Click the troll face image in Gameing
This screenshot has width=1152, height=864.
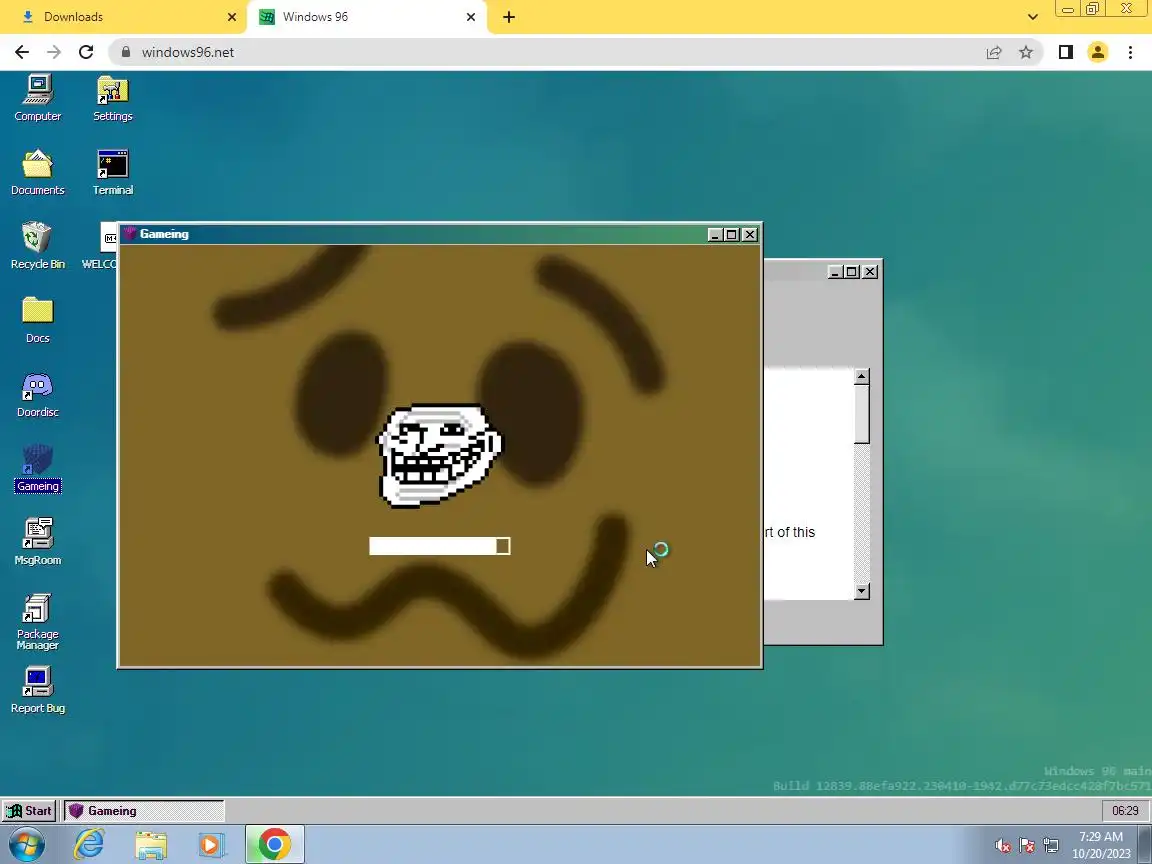click(x=439, y=456)
